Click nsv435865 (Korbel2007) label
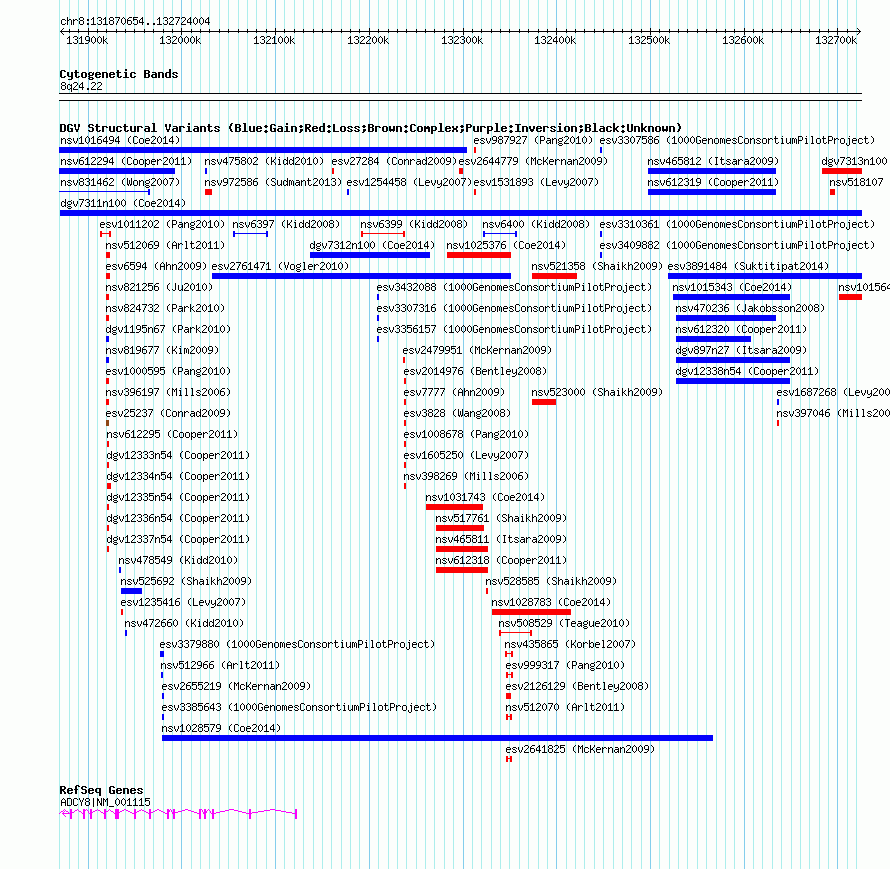890x869 pixels. (570, 644)
